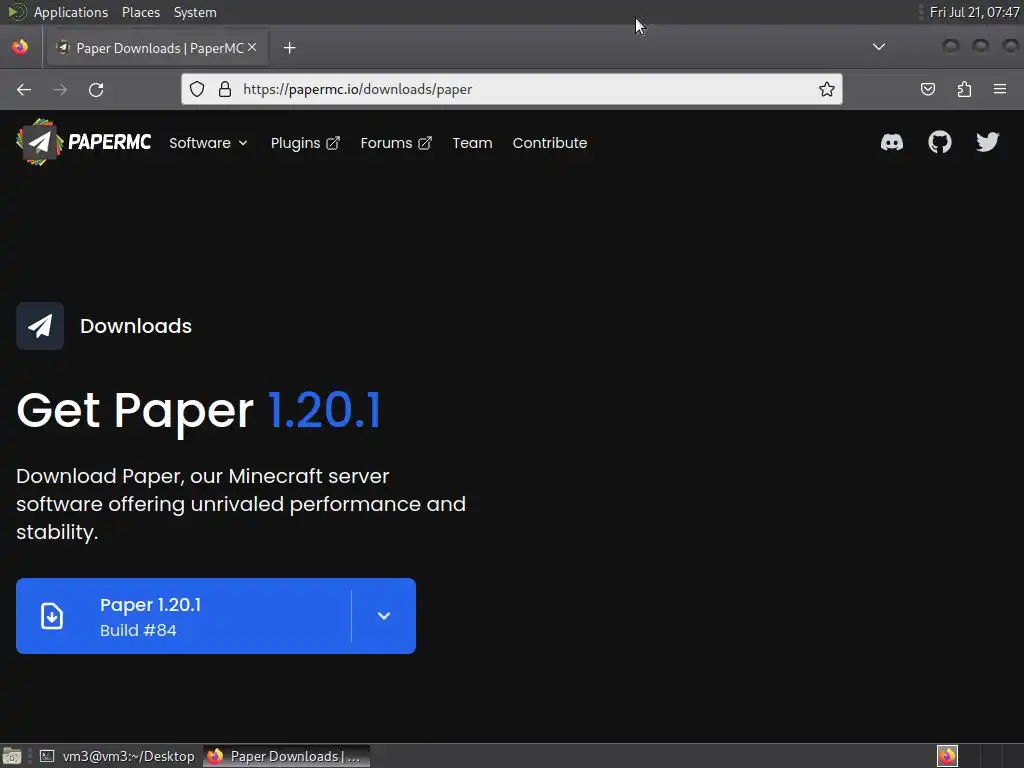Bookmark the page with the star icon
The width and height of the screenshot is (1024, 768).
coord(827,89)
